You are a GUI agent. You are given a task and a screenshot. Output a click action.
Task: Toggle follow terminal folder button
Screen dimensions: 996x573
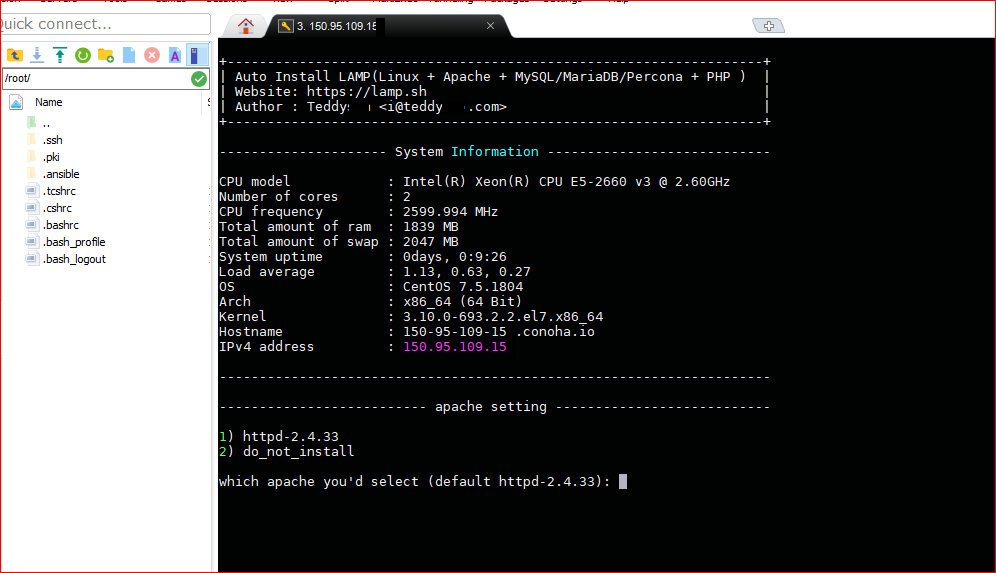[197, 55]
